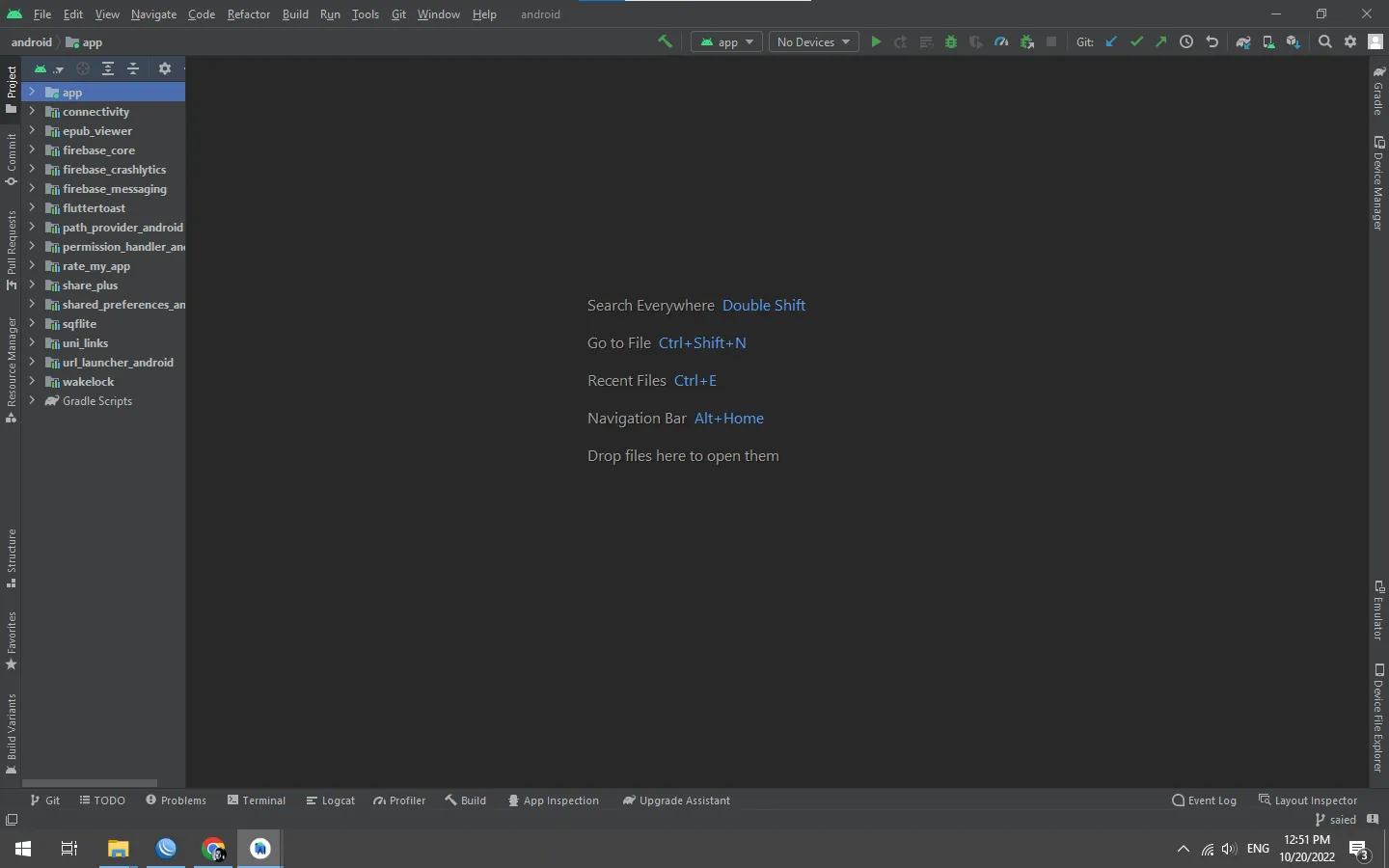
Task: Toggle the Device File Explorer side tab
Action: (1378, 718)
